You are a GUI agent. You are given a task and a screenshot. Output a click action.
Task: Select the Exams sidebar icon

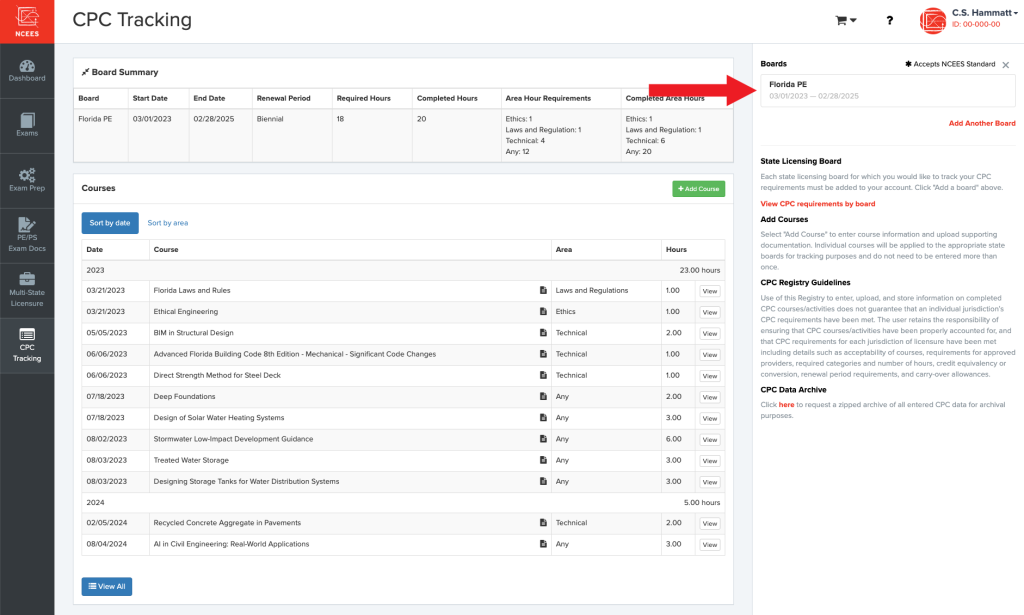click(26, 124)
